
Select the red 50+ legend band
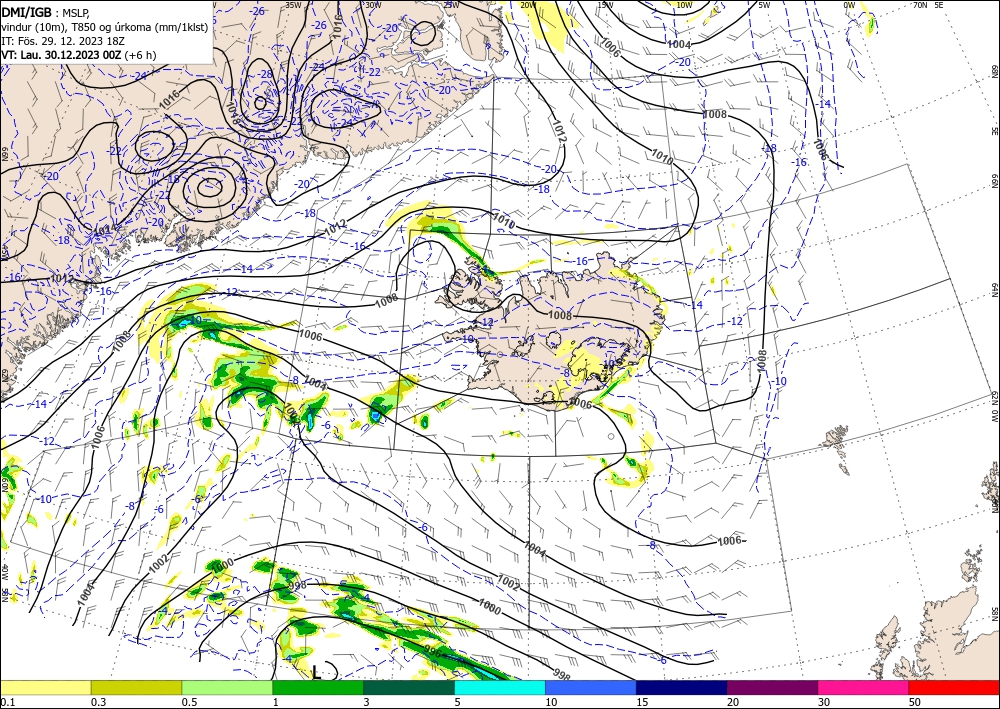click(x=954, y=687)
